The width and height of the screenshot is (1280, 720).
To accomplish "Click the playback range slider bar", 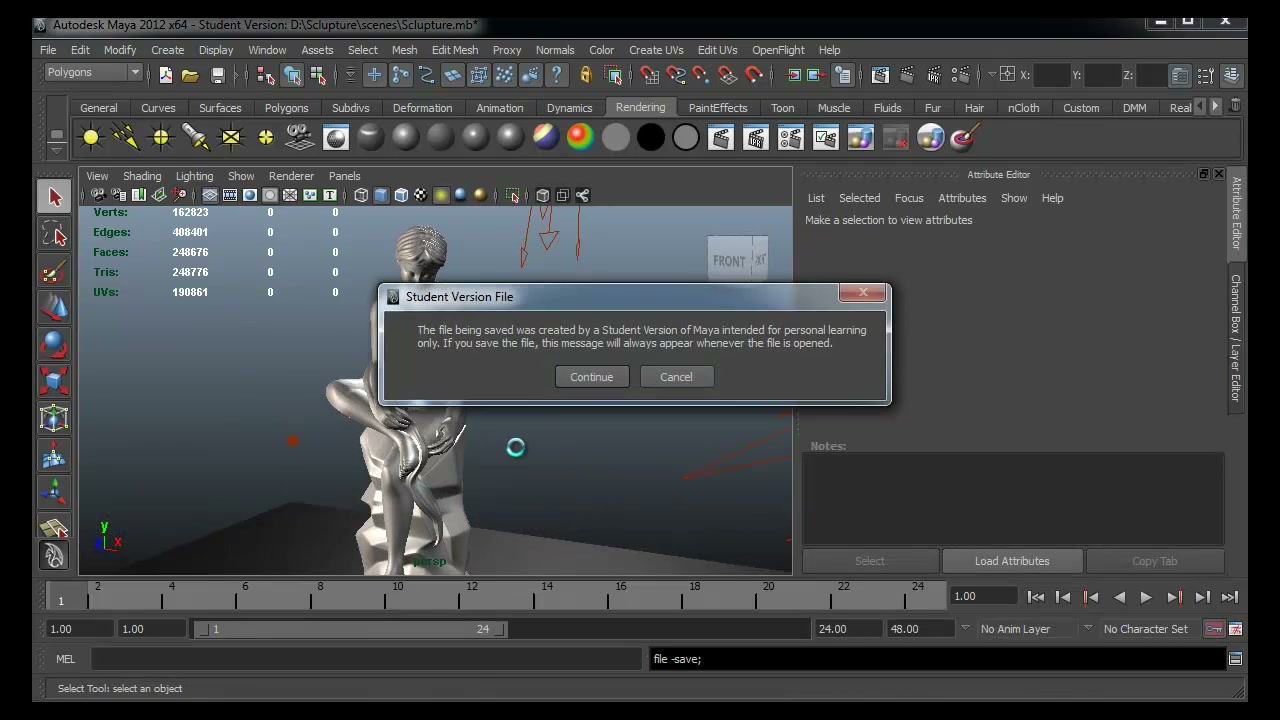I will click(350, 629).
